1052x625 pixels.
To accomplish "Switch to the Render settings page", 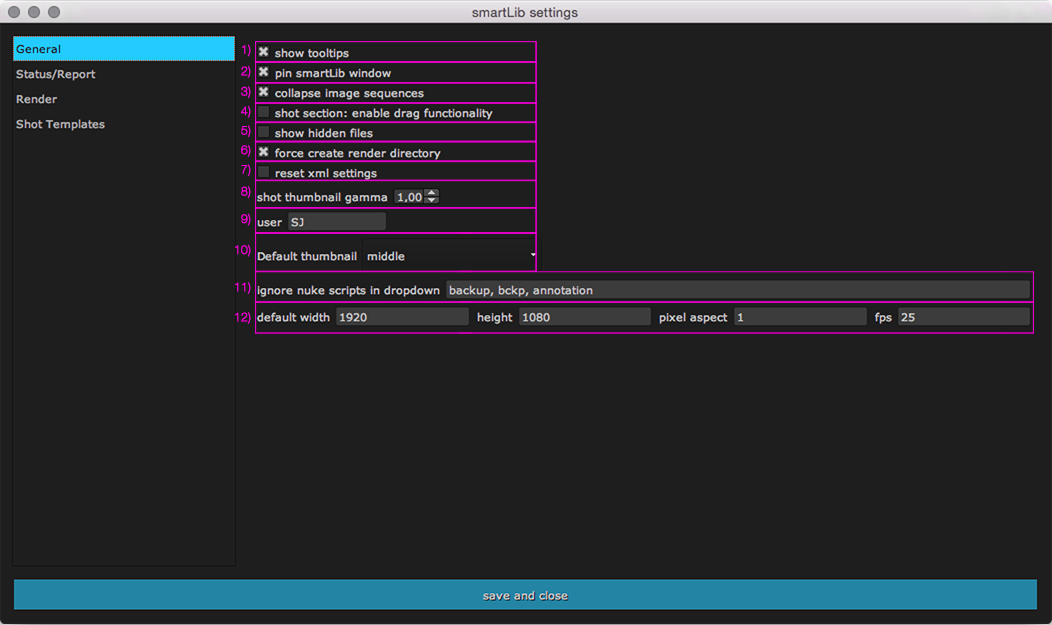I will [x=37, y=99].
